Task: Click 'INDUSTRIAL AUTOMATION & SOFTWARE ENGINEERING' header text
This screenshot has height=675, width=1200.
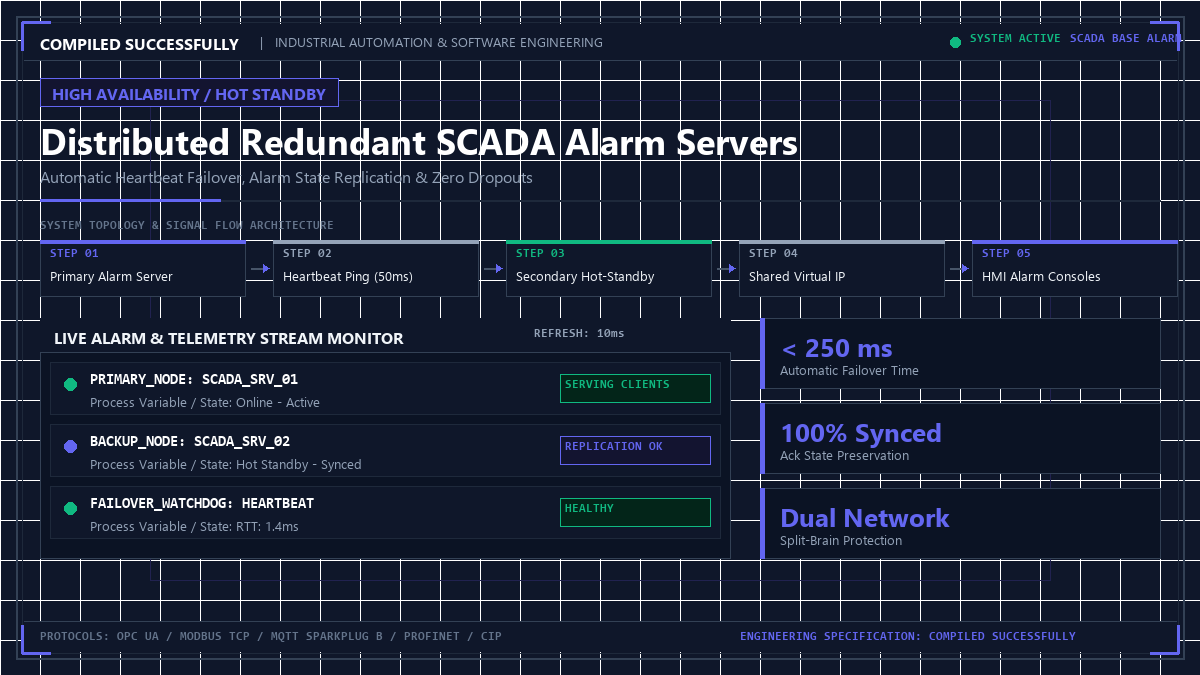Action: (x=439, y=43)
